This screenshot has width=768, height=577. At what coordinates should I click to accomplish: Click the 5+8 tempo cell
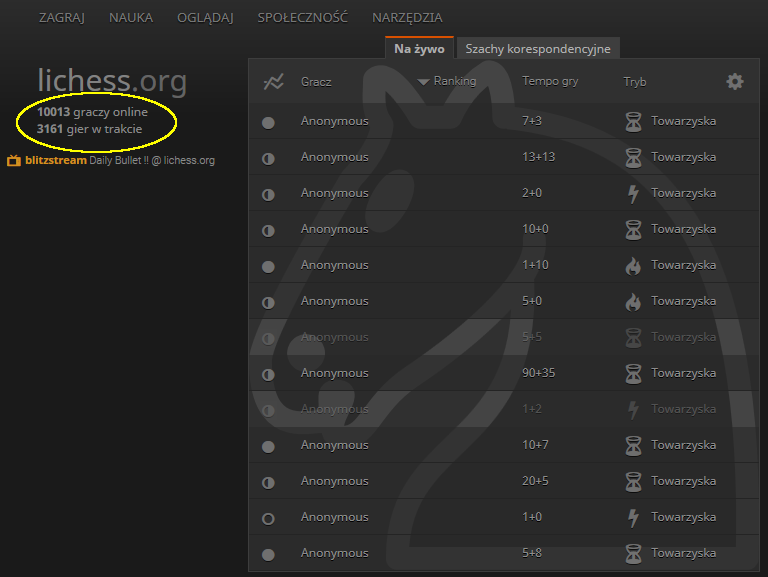[x=532, y=553]
